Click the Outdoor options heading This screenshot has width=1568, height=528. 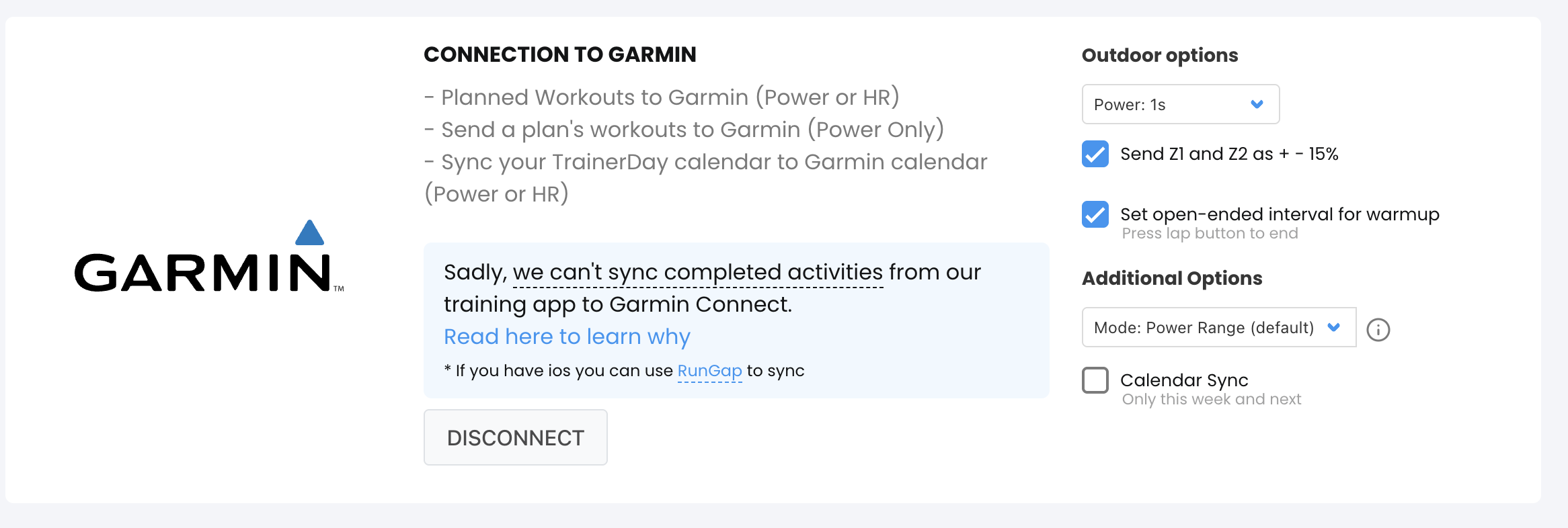click(1159, 55)
